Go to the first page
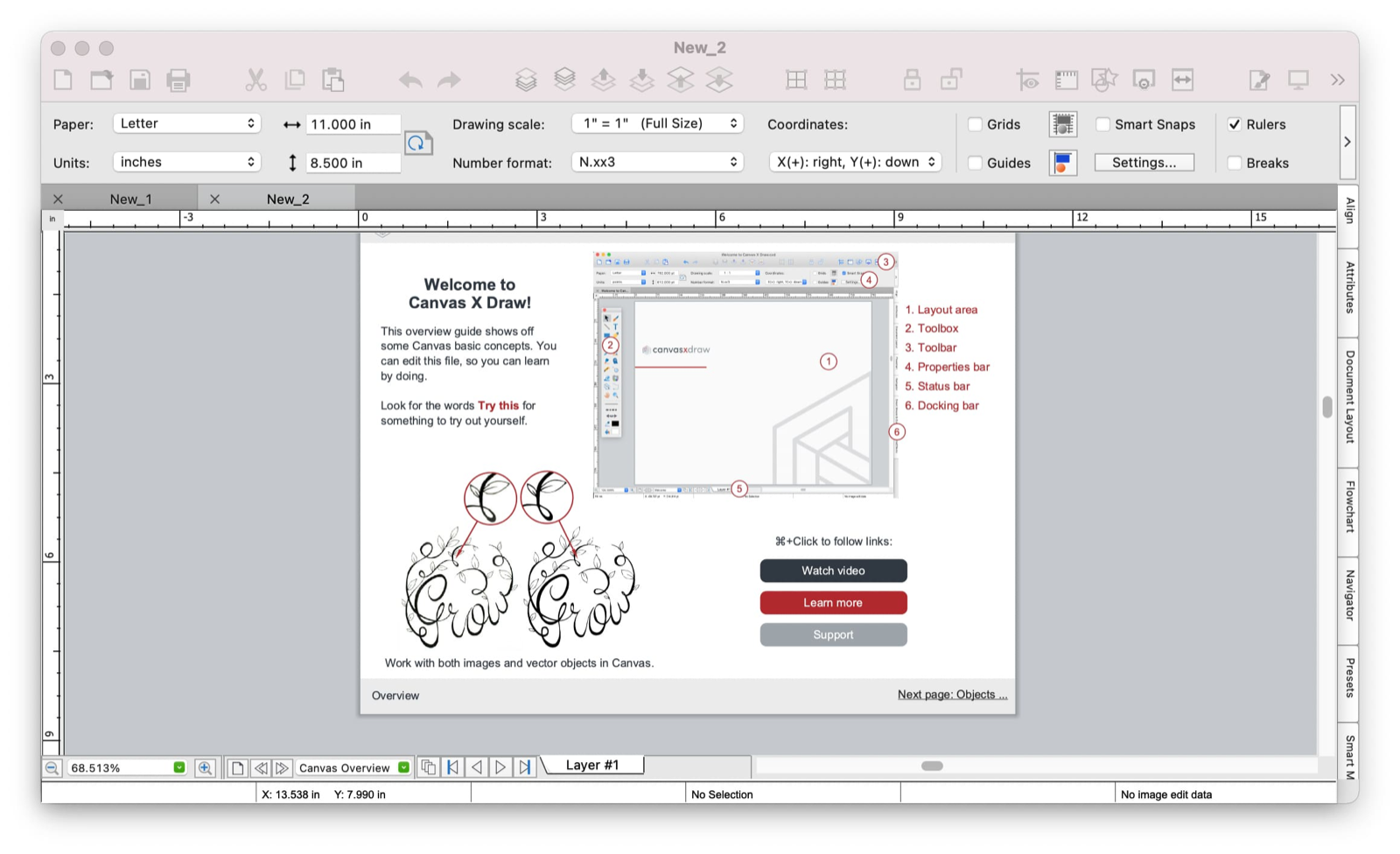1400x854 pixels. tap(452, 767)
